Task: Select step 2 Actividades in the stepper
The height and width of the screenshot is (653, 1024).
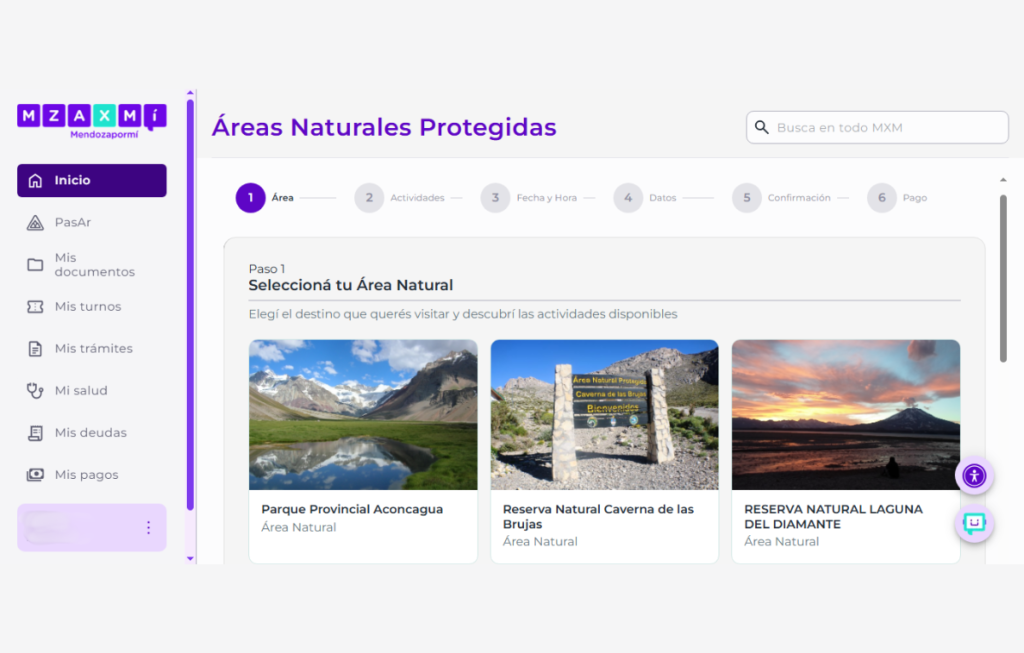Action: pyautogui.click(x=369, y=198)
